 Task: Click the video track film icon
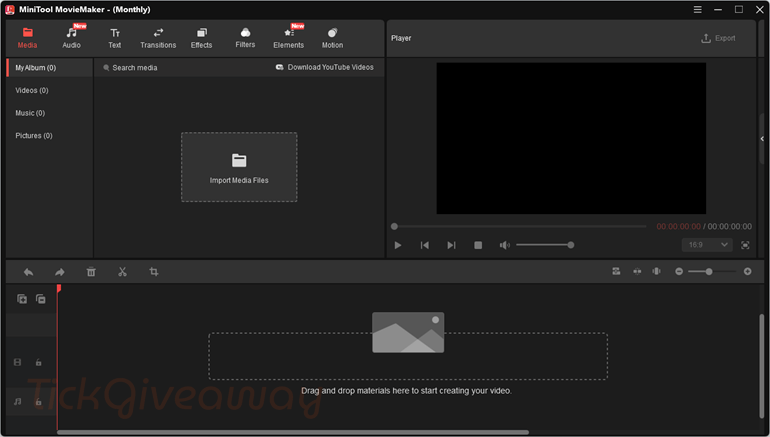click(18, 362)
